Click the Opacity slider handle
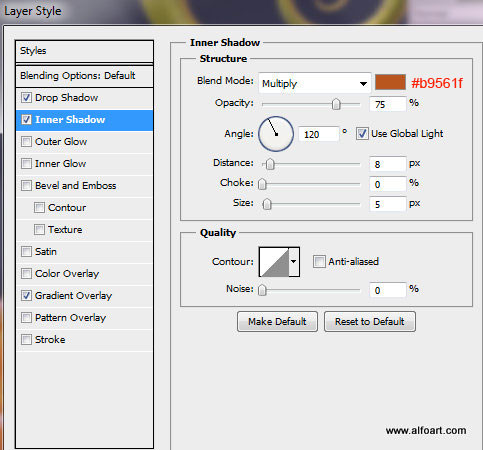The width and height of the screenshot is (483, 450). pos(336,104)
